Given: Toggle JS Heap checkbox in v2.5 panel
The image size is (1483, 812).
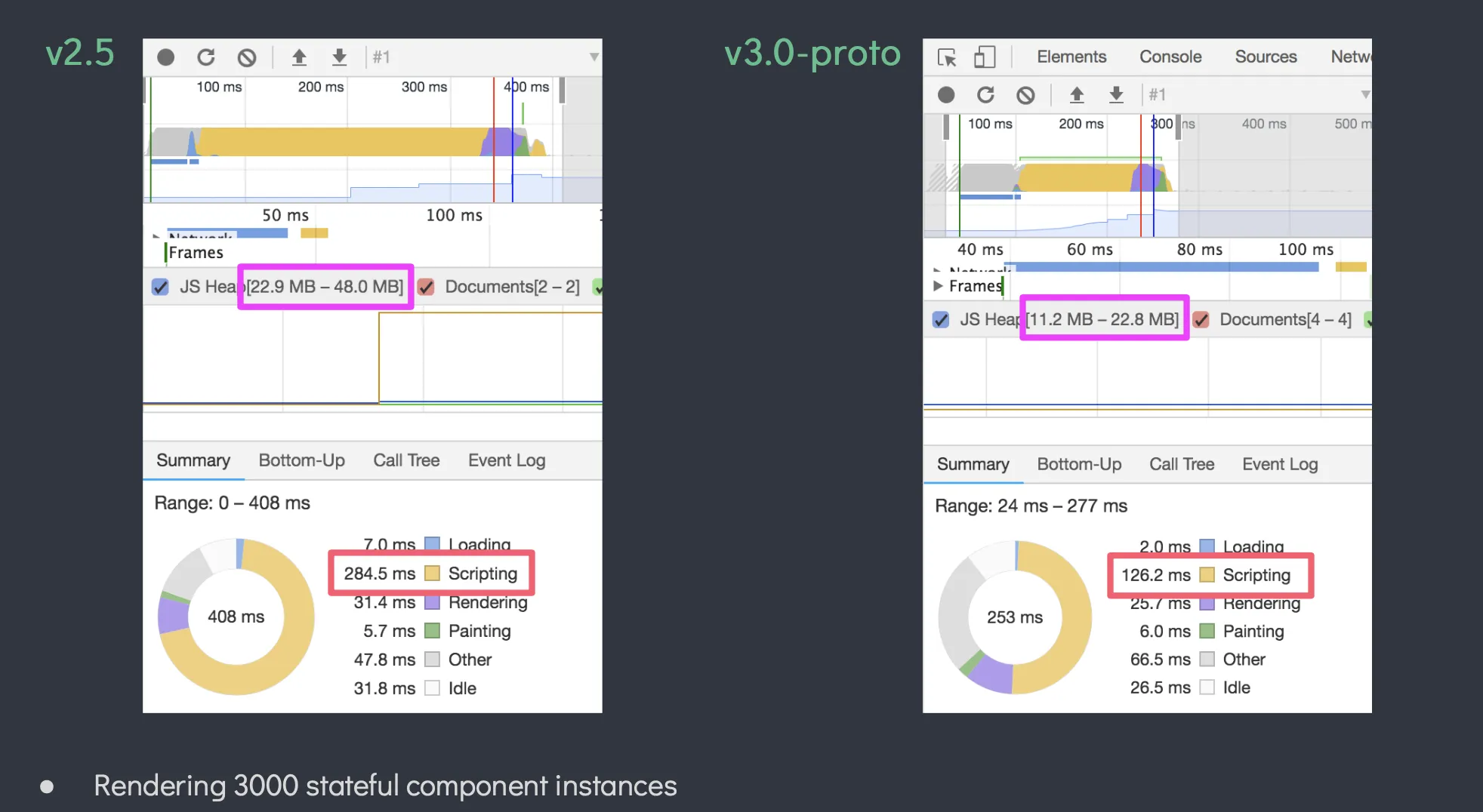Looking at the screenshot, I should point(160,288).
